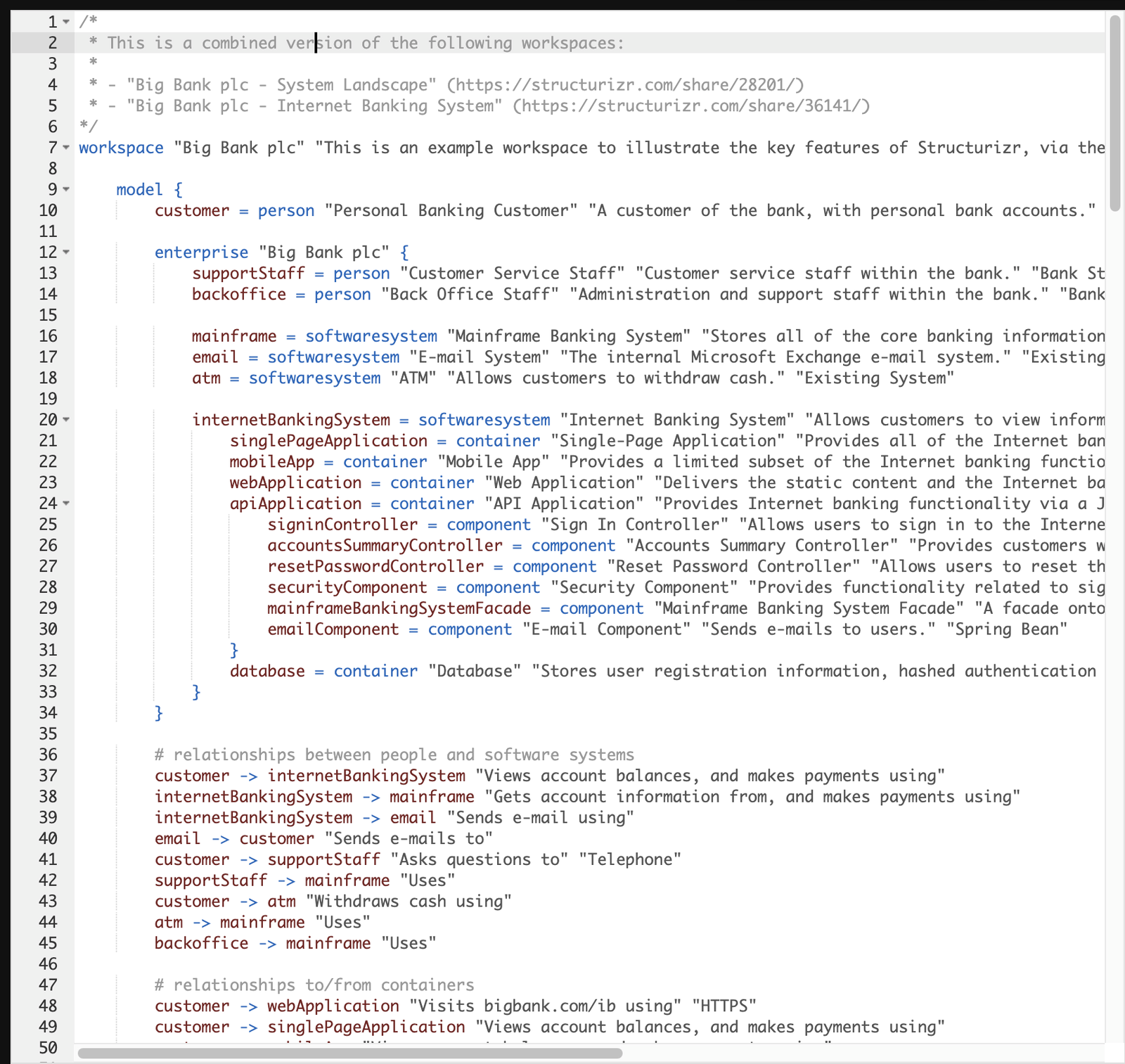The height and width of the screenshot is (1064, 1125).
Task: Collapse the model block at line 9
Action: coord(65,189)
